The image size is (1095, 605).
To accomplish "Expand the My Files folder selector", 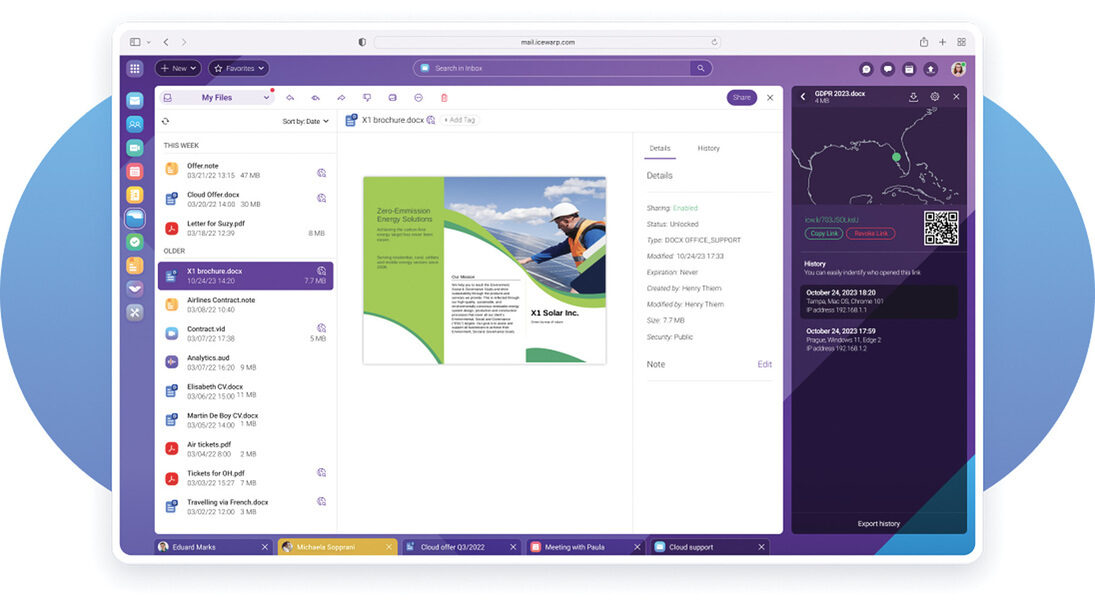I will 217,98.
